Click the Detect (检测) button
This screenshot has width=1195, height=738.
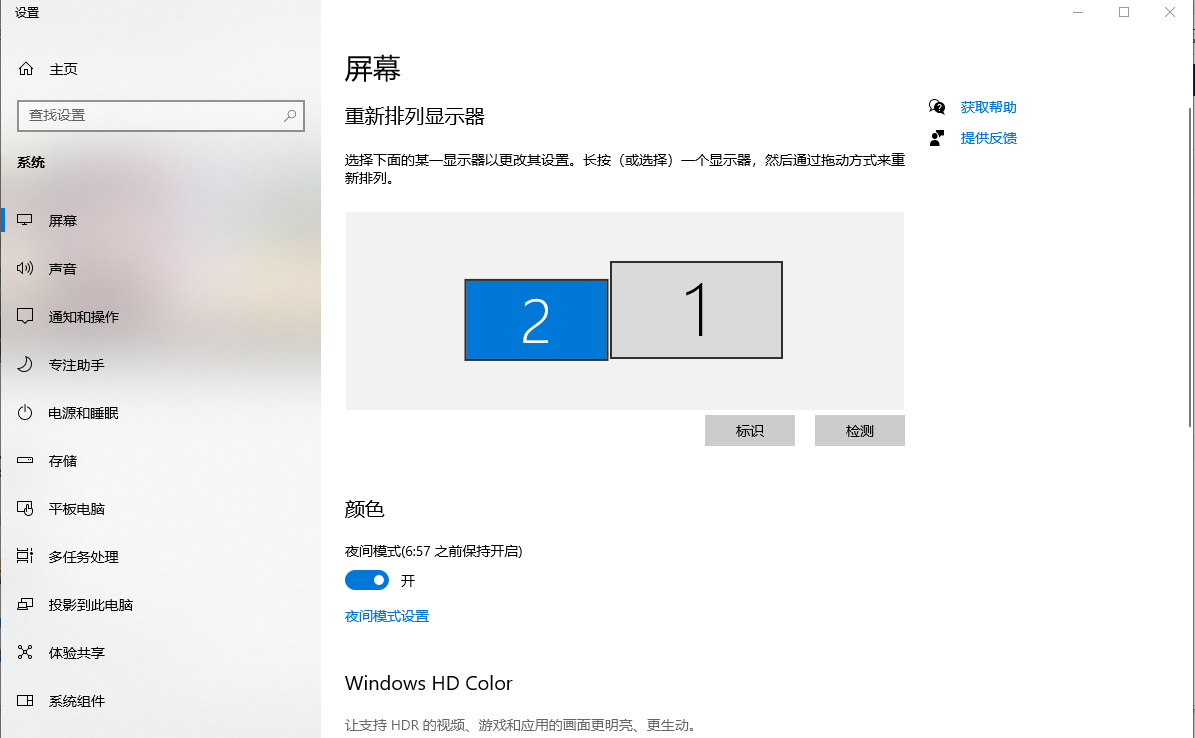point(860,431)
